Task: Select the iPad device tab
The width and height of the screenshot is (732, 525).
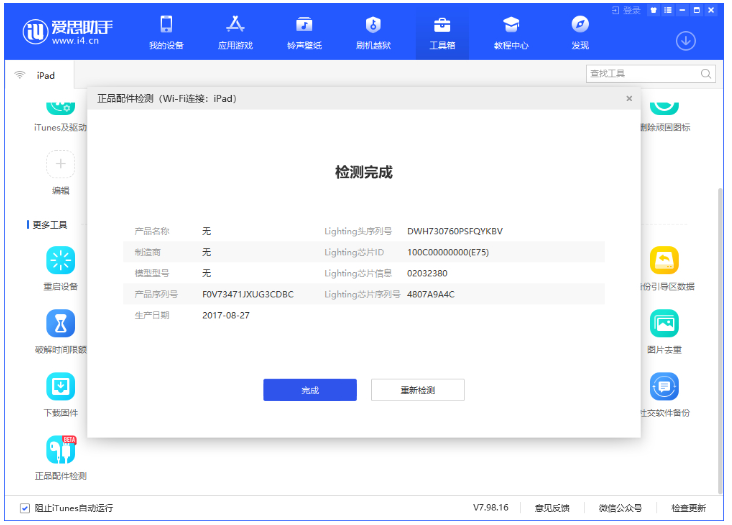Action: (x=39, y=75)
